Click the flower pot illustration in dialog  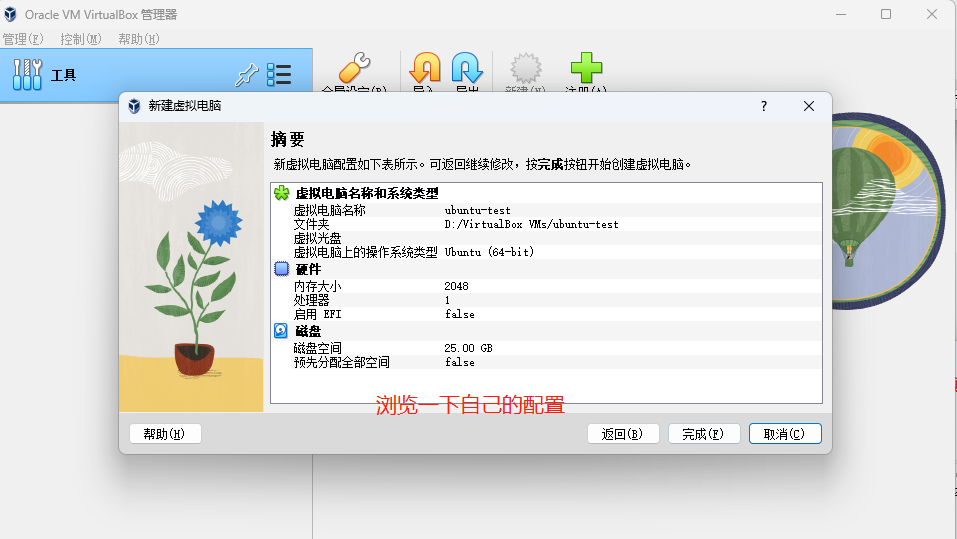click(191, 267)
